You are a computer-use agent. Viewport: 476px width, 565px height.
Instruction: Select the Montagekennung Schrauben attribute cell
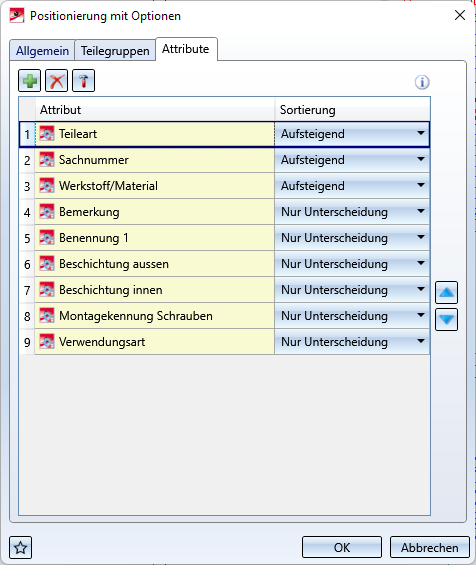pyautogui.click(x=155, y=315)
